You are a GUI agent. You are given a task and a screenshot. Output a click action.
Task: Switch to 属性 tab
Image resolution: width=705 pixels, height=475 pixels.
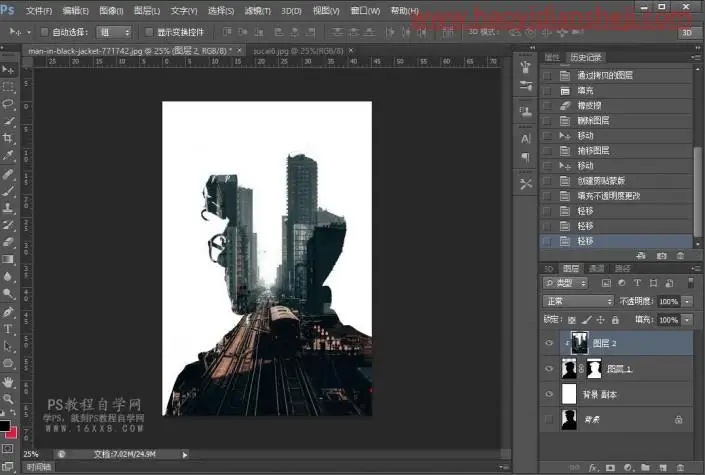pos(552,57)
